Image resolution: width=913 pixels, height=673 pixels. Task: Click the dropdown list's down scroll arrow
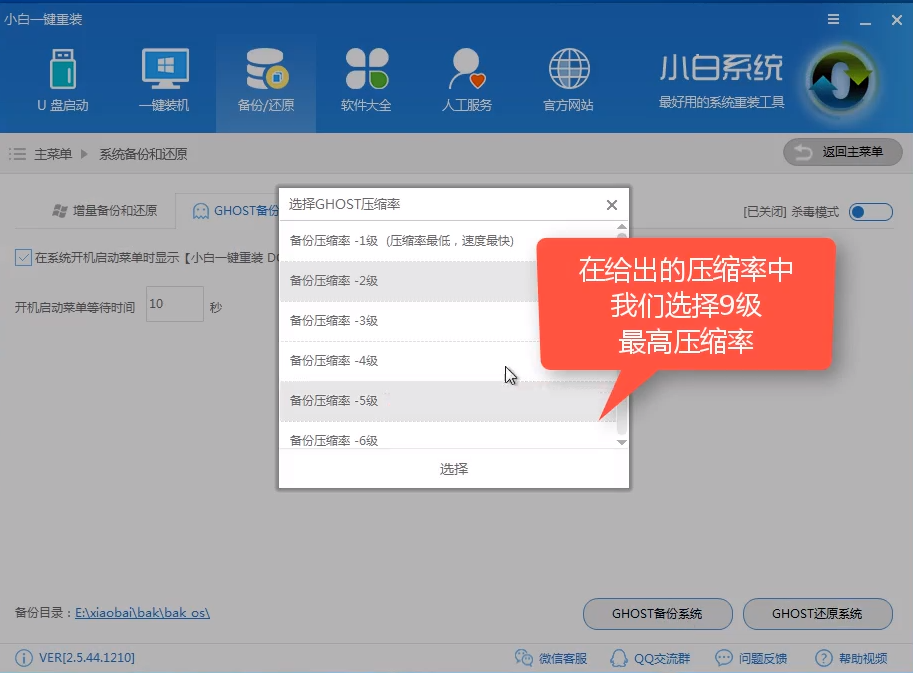pyautogui.click(x=621, y=441)
